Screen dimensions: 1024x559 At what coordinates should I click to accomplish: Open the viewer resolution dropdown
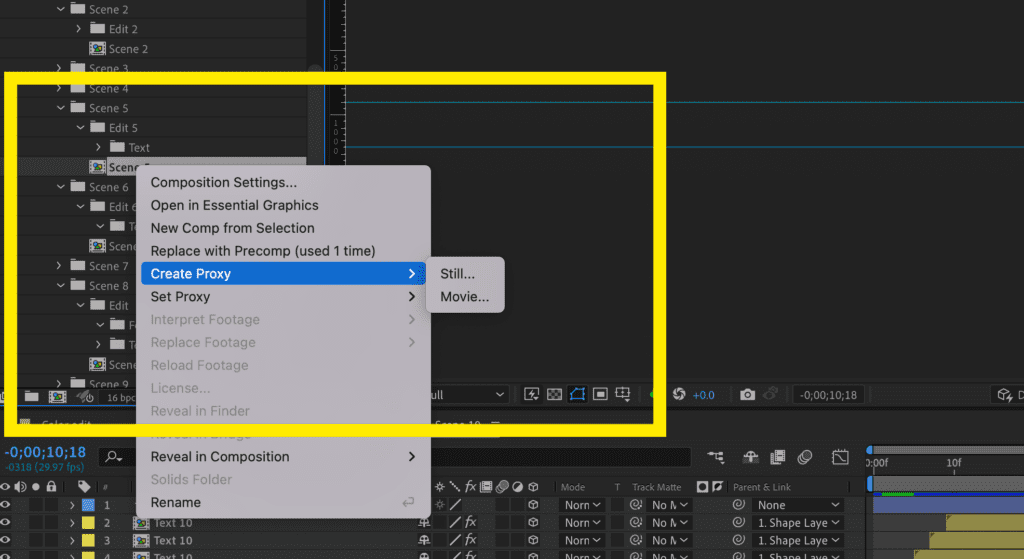click(x=470, y=394)
